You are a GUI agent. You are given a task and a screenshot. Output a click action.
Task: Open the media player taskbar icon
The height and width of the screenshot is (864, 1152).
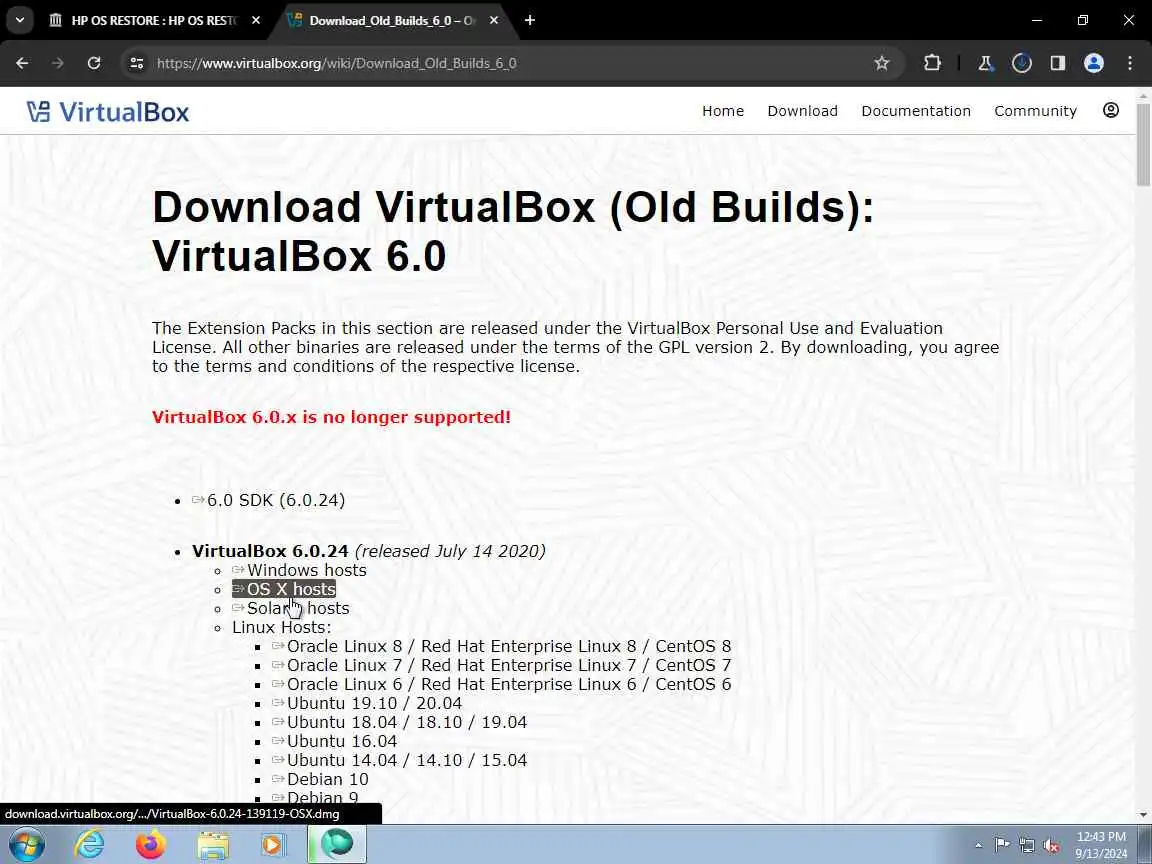coord(273,845)
